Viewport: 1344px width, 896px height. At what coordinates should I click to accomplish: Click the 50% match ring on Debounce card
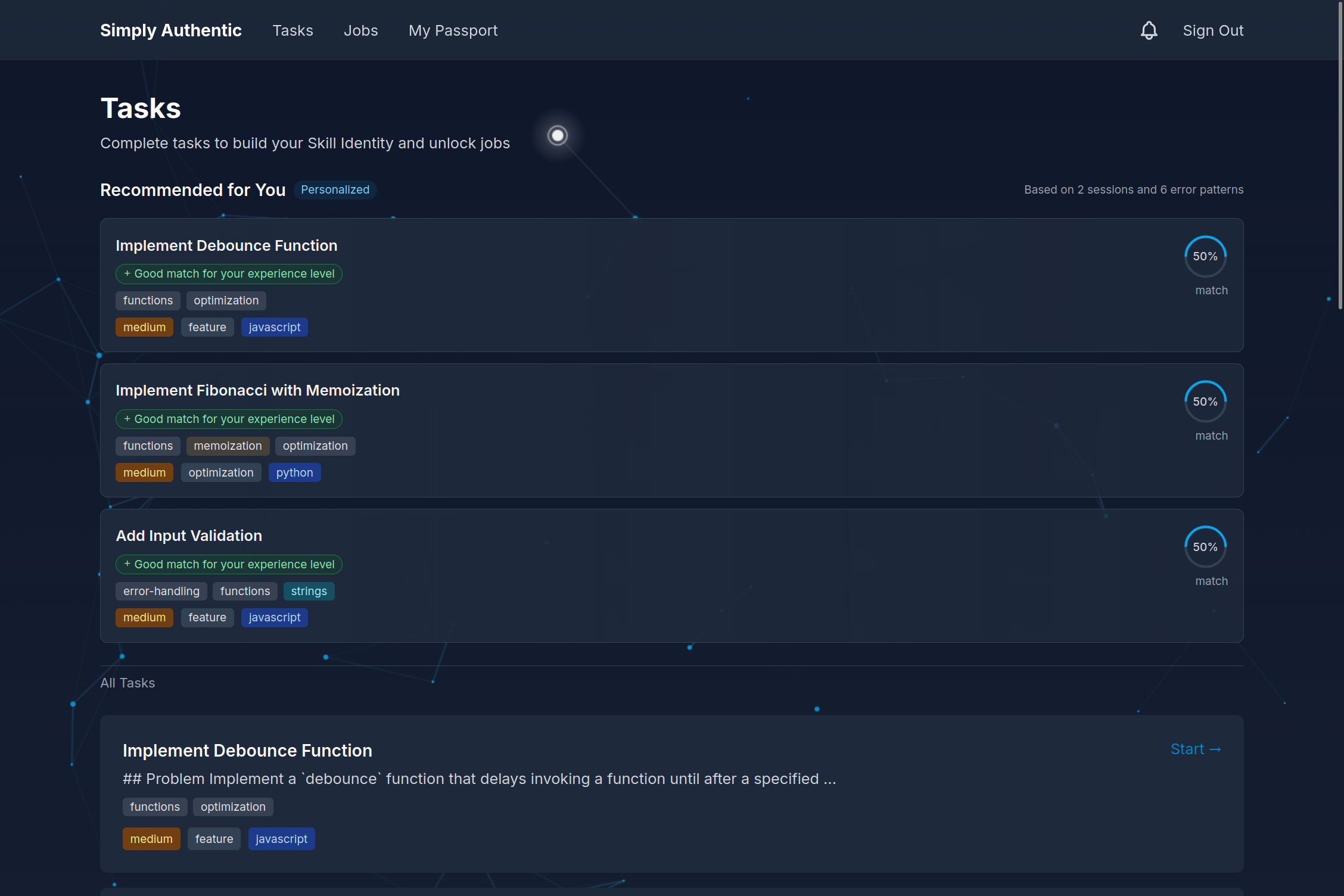tap(1205, 257)
